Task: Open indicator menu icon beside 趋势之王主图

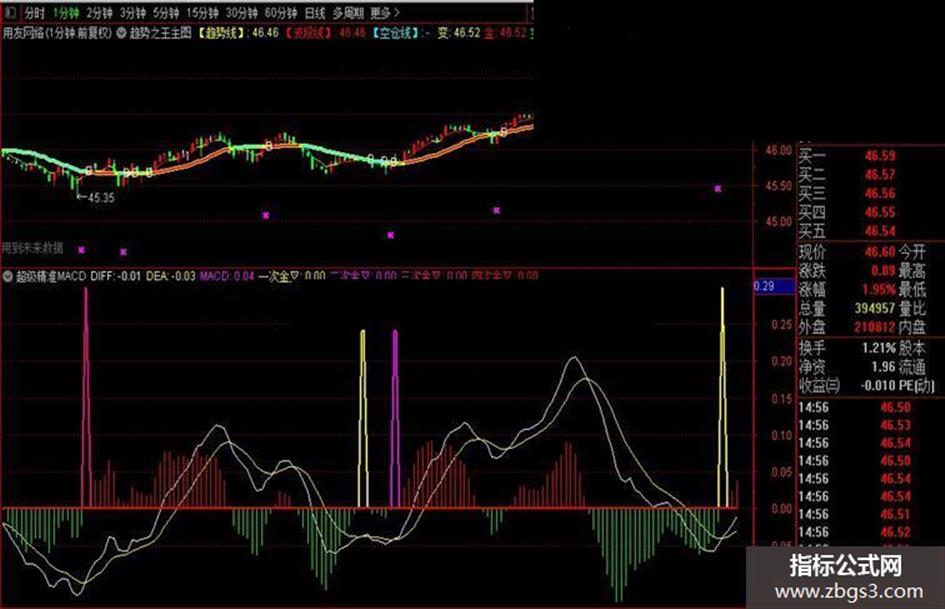Action: click(x=121, y=33)
